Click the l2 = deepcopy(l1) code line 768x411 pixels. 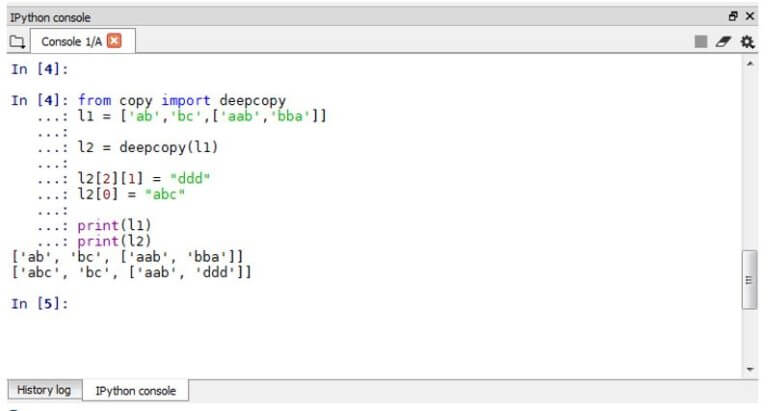point(148,147)
